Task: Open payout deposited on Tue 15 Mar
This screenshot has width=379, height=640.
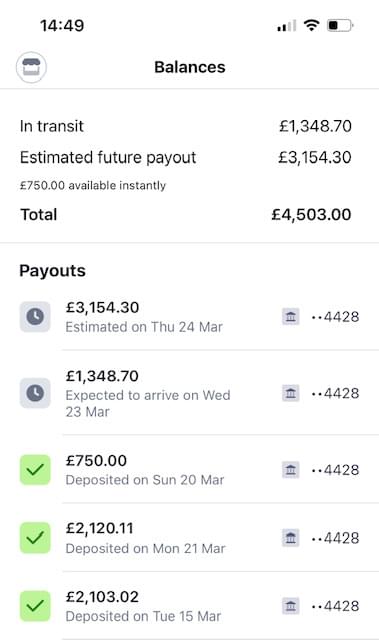Action: [189, 606]
